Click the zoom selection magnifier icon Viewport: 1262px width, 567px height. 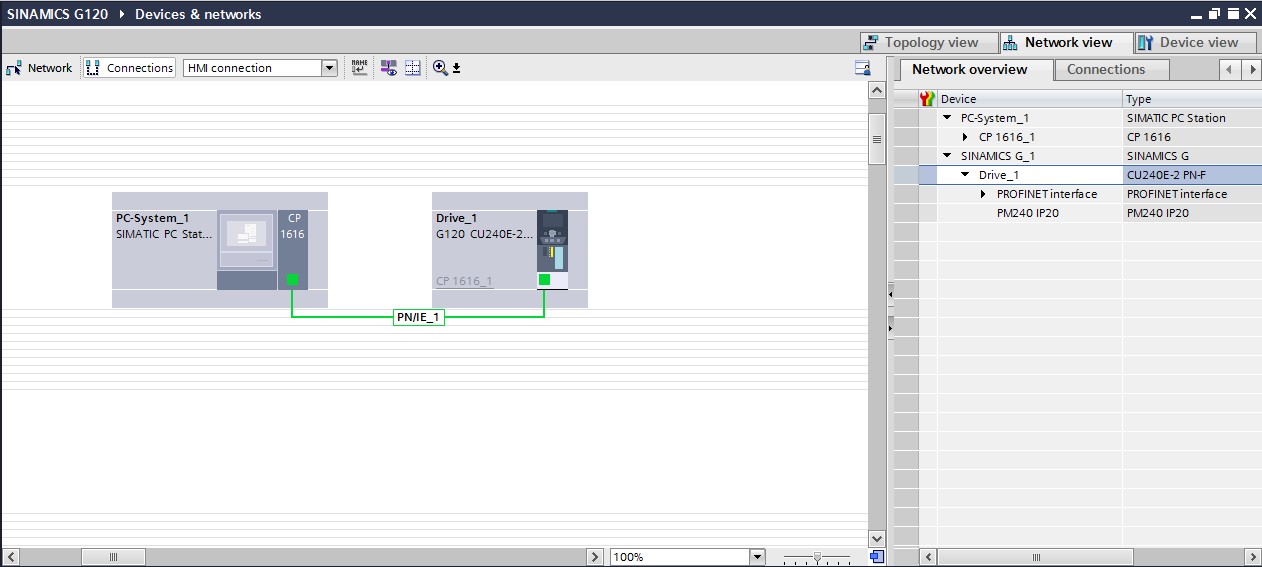tap(440, 68)
